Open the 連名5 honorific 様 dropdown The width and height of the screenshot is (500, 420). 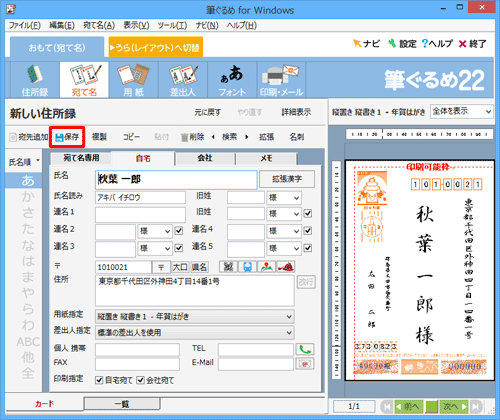pyautogui.click(x=284, y=248)
